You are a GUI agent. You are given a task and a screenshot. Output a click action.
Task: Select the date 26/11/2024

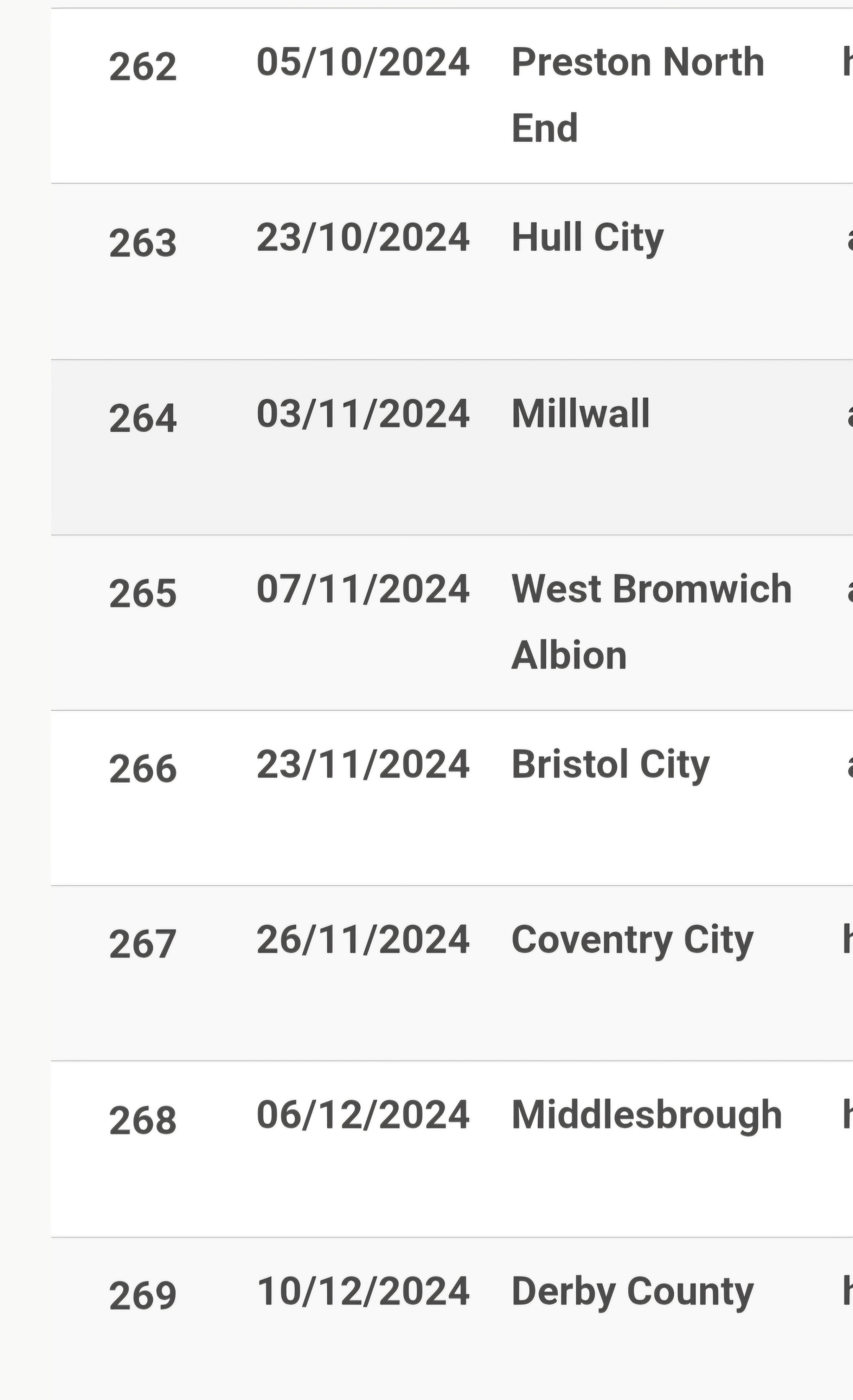click(363, 940)
